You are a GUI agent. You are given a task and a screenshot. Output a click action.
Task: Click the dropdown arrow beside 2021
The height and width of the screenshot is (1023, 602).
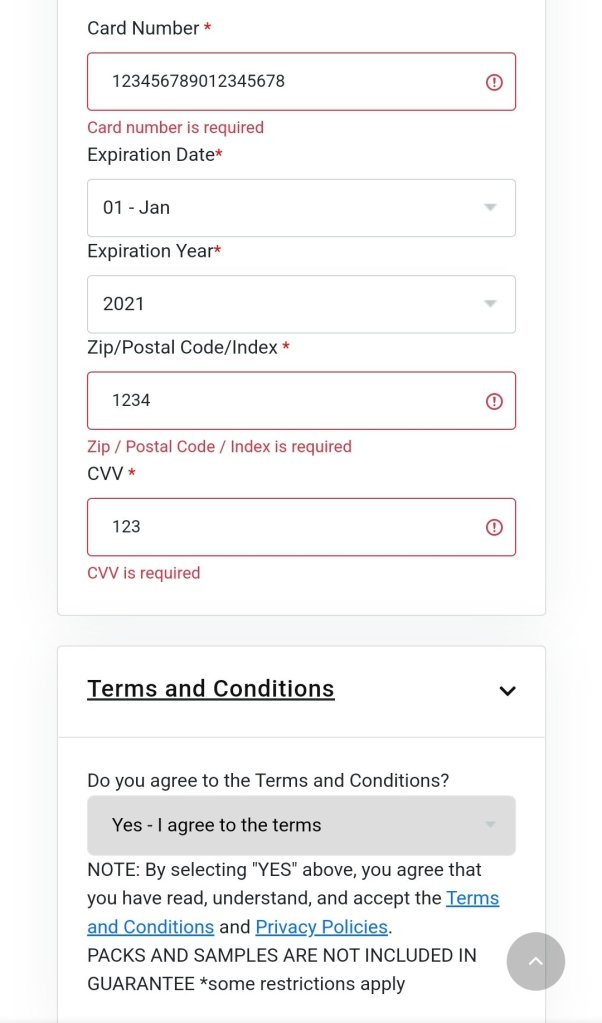pos(490,304)
